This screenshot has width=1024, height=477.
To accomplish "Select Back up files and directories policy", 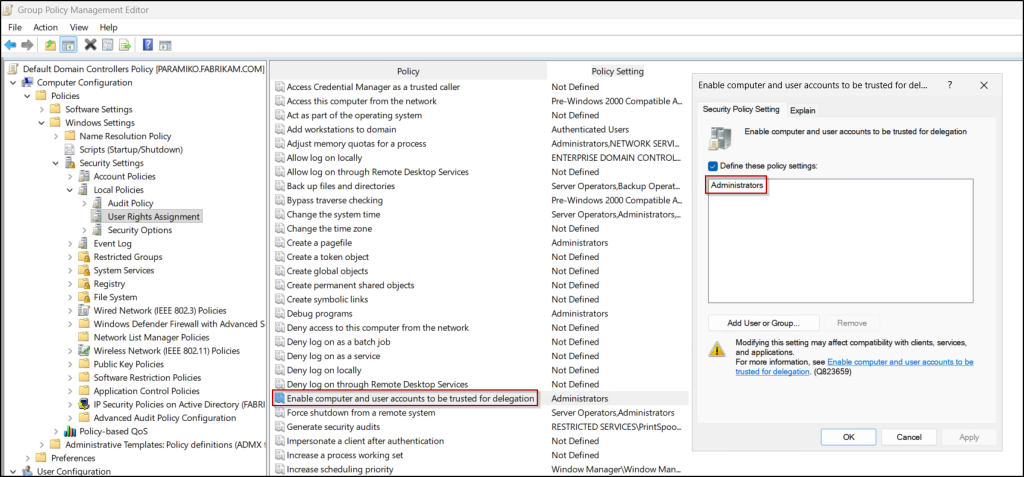I will (x=340, y=186).
